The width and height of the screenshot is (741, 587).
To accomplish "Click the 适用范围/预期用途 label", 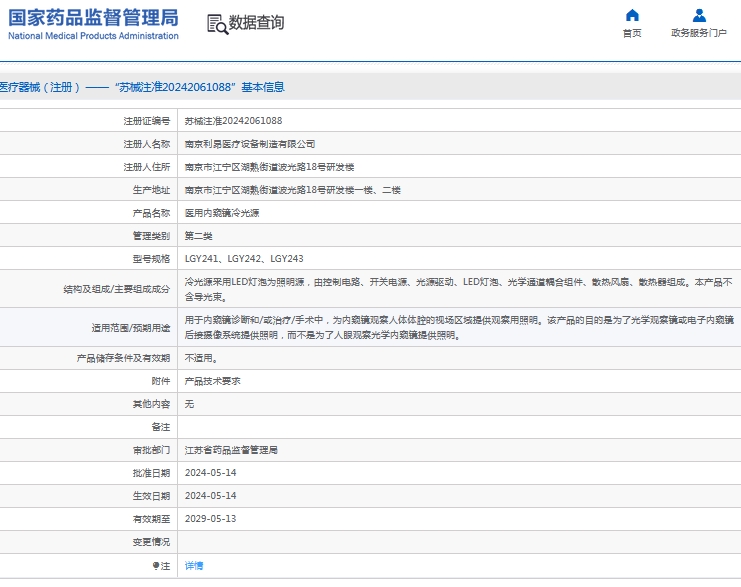I will pos(131,328).
